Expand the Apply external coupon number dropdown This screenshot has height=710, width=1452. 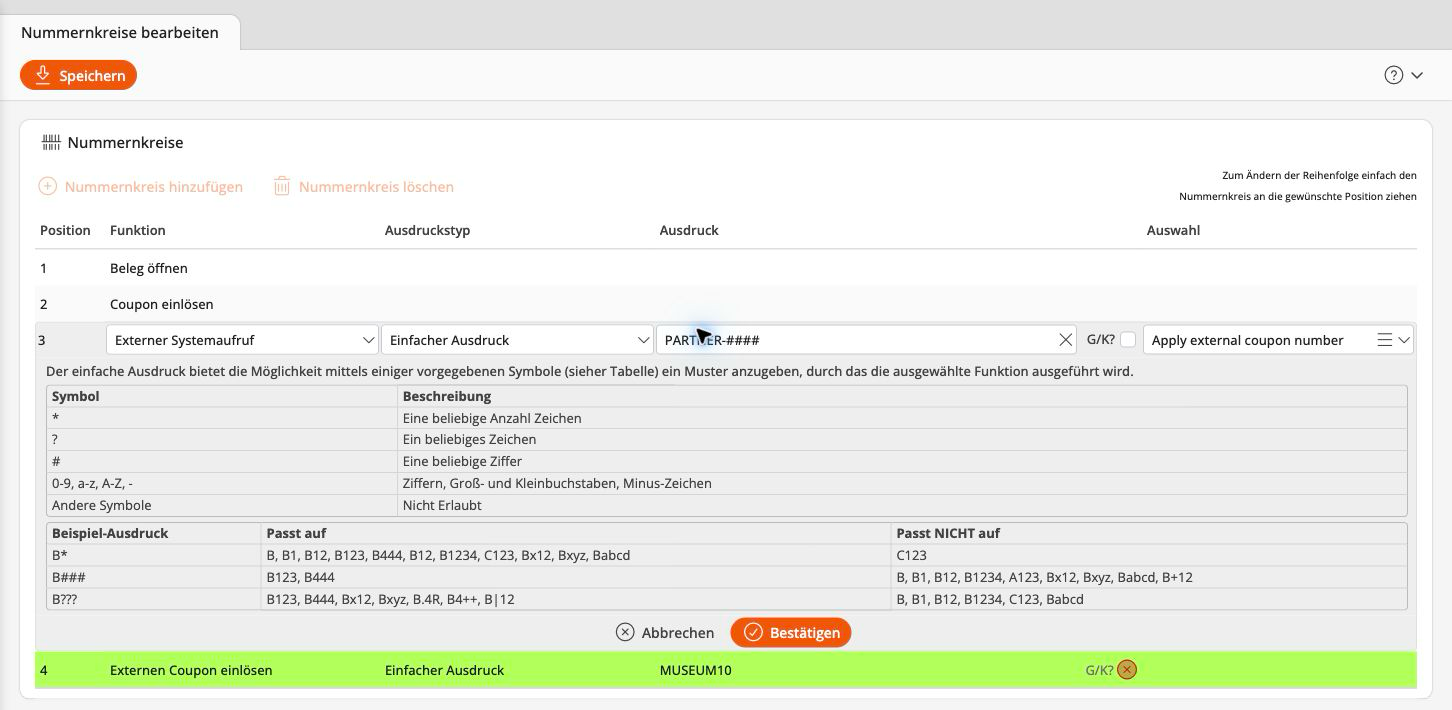[1405, 340]
